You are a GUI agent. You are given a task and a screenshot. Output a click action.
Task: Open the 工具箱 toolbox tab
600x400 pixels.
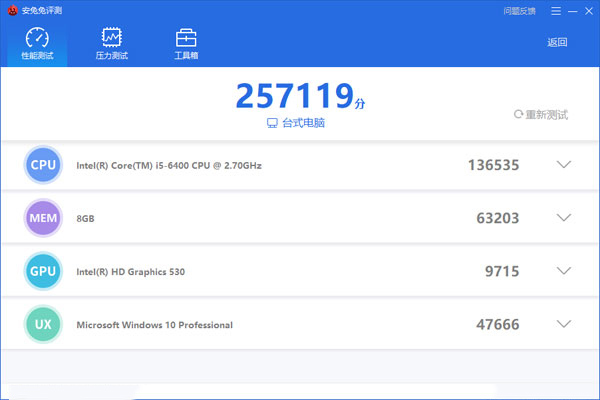tap(186, 44)
